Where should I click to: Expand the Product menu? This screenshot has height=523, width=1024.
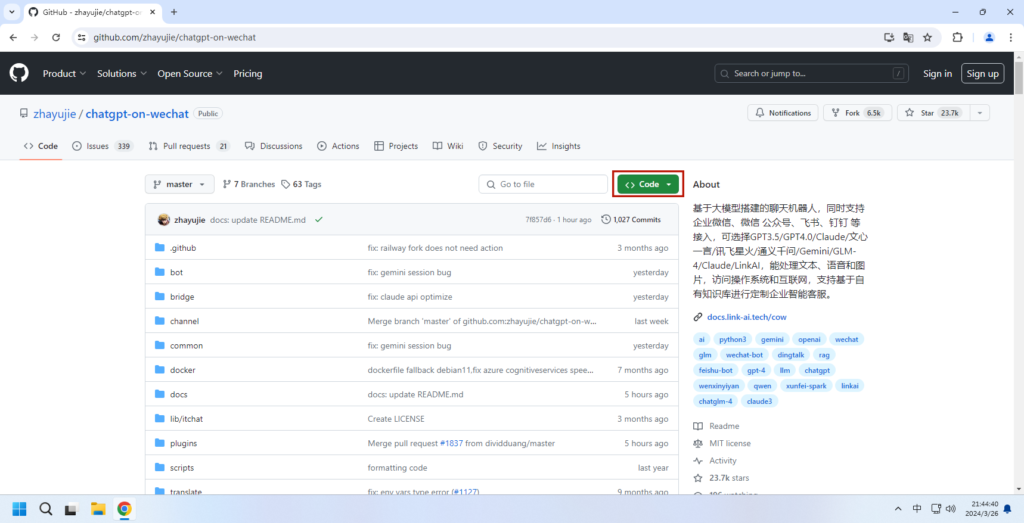tap(64, 74)
